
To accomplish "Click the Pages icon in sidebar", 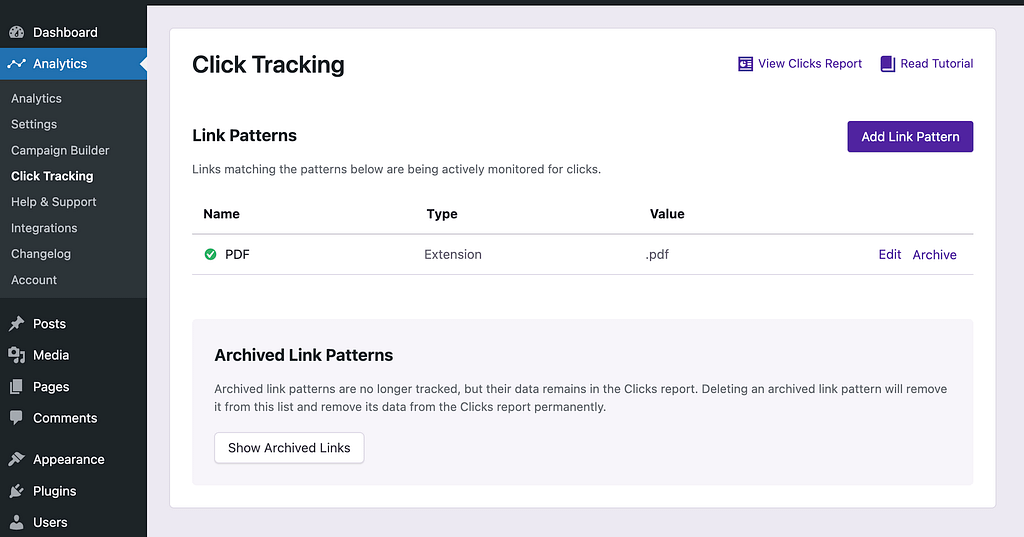I will (16, 387).
